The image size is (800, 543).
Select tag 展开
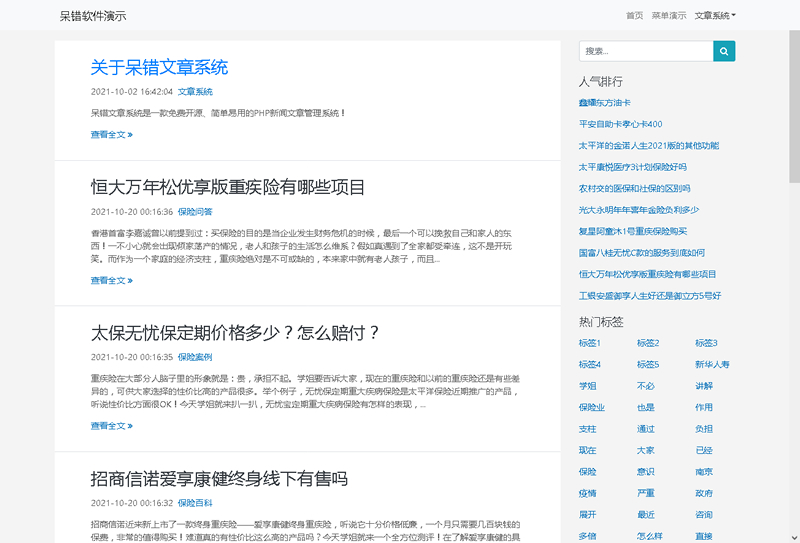click(588, 515)
